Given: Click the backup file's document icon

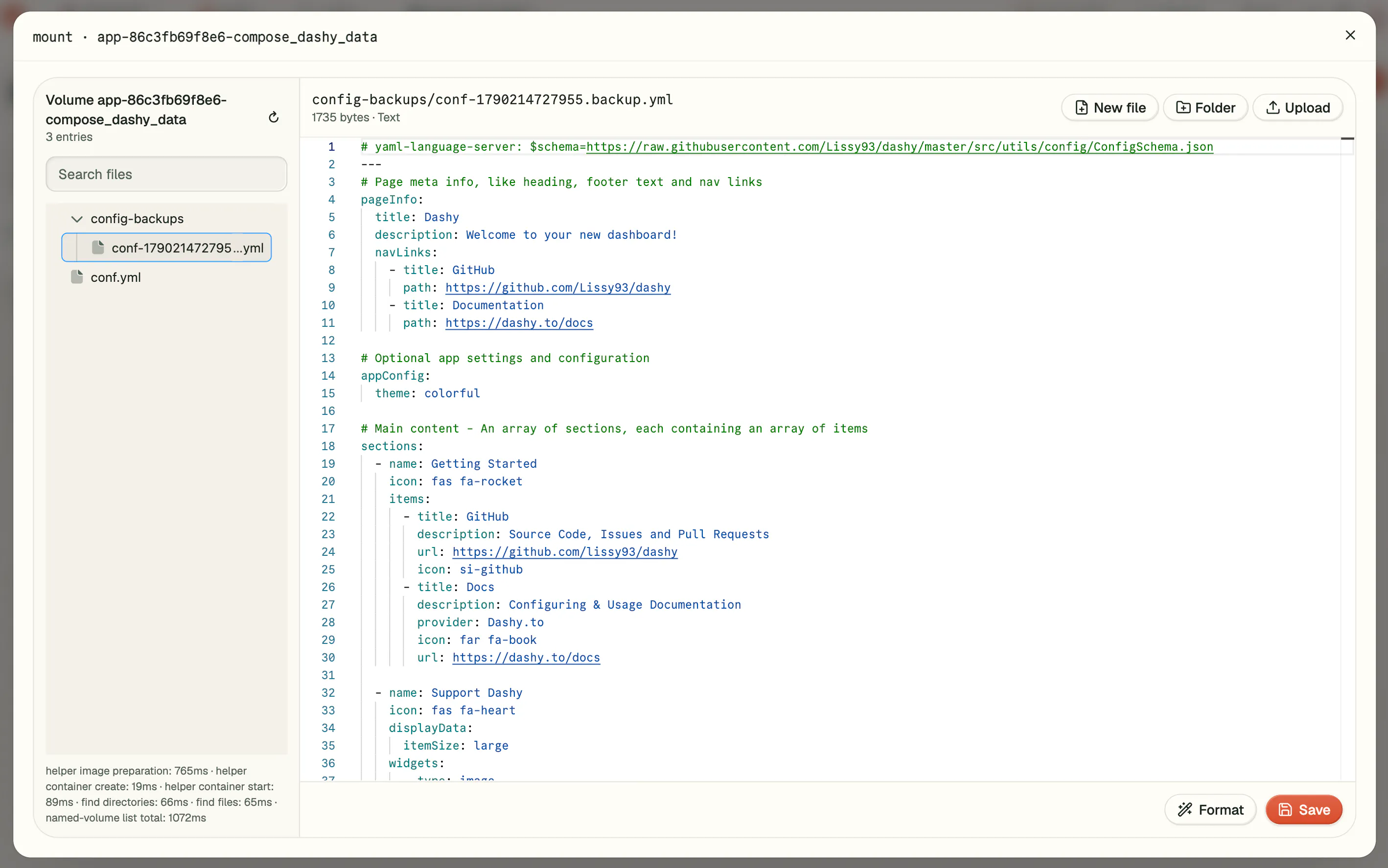Looking at the screenshot, I should point(98,248).
